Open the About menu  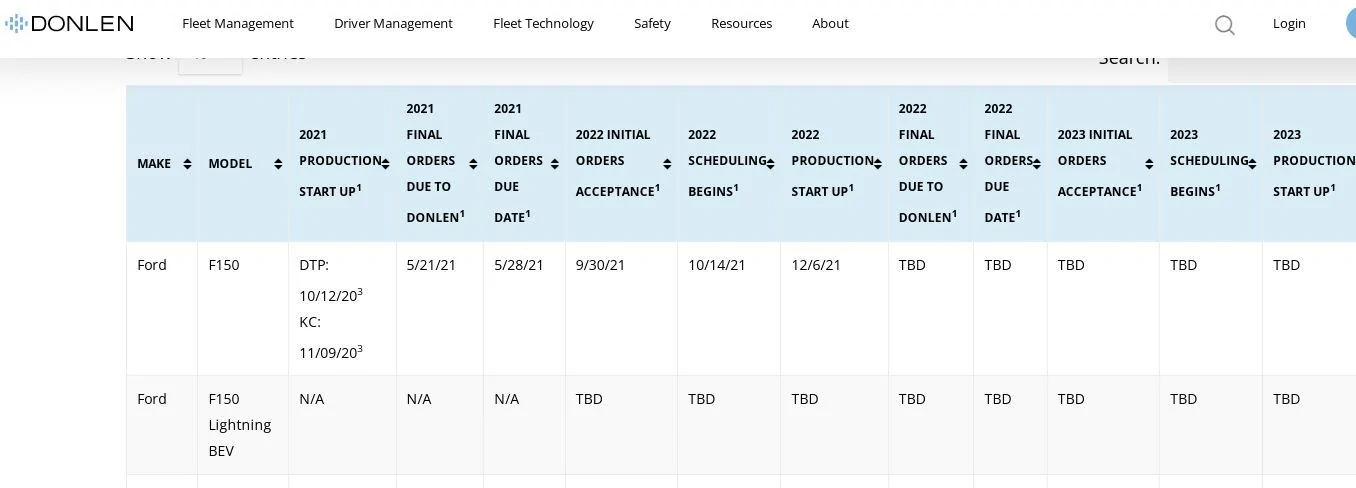[830, 23]
